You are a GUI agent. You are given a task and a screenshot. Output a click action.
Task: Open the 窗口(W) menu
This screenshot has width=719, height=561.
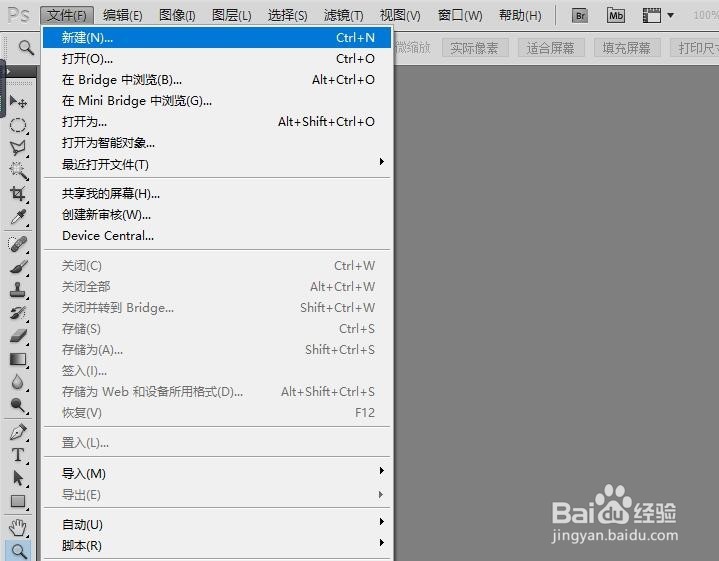[x=460, y=16]
